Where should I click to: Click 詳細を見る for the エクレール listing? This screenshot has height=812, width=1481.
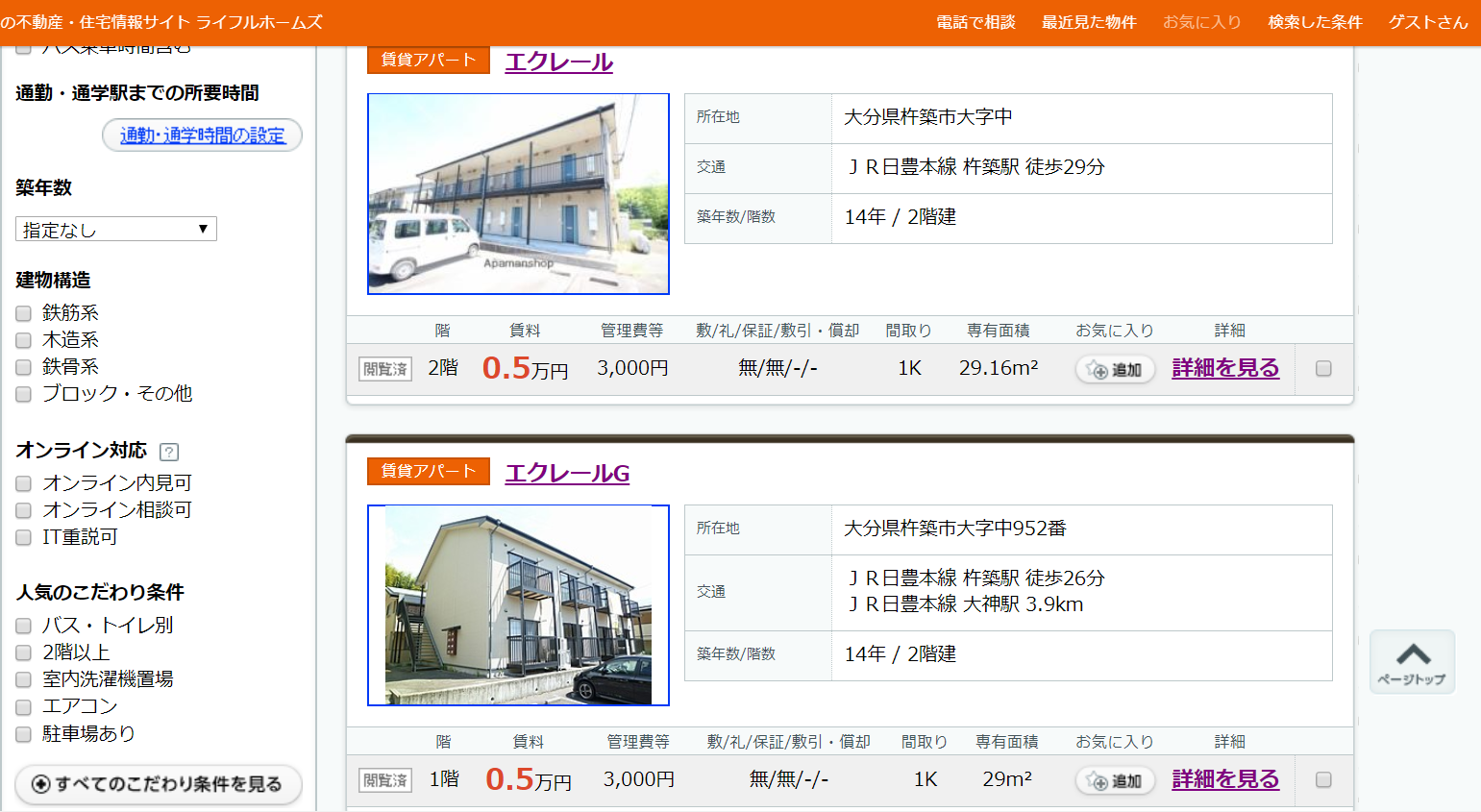click(x=1225, y=368)
